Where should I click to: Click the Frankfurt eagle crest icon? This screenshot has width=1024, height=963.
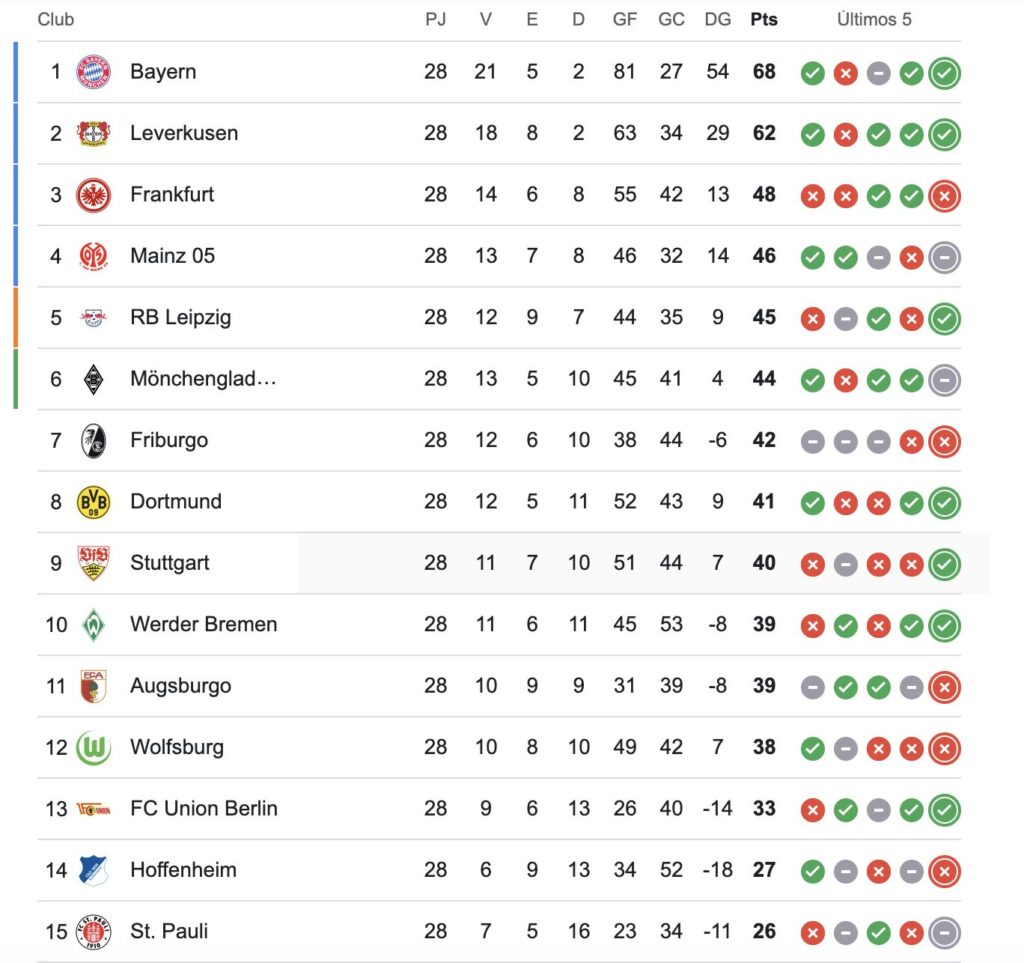point(93,195)
